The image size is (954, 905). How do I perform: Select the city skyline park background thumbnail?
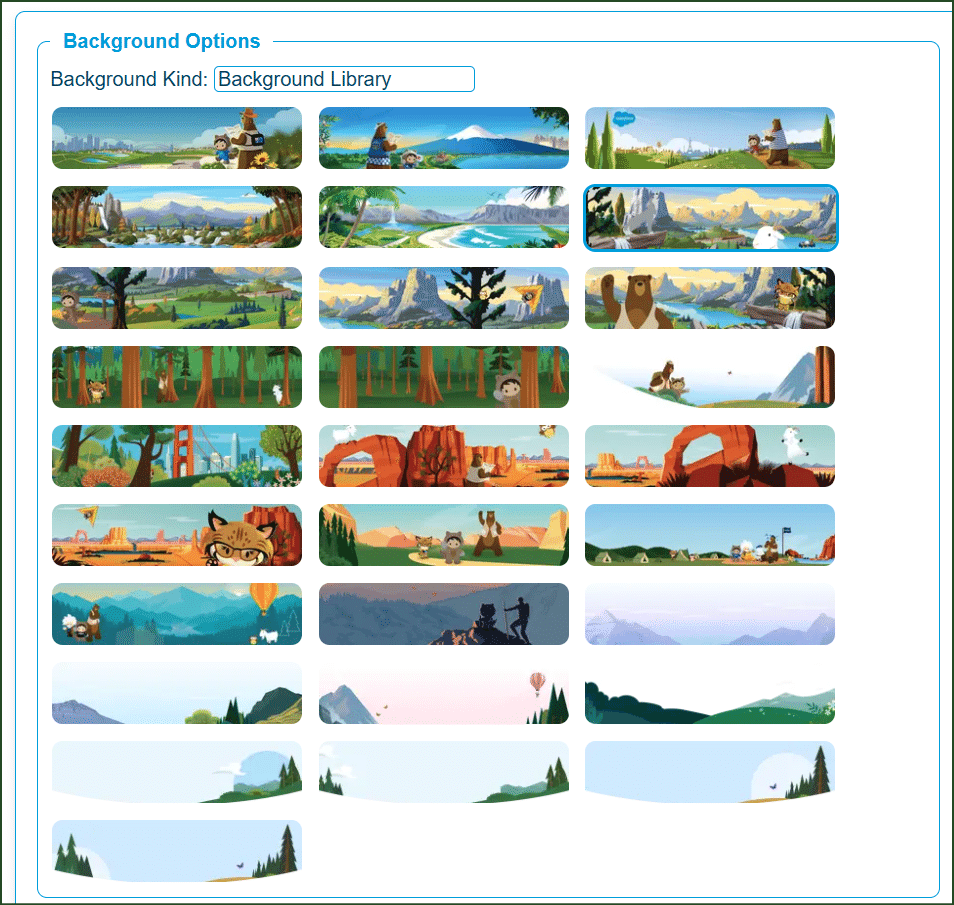176,137
